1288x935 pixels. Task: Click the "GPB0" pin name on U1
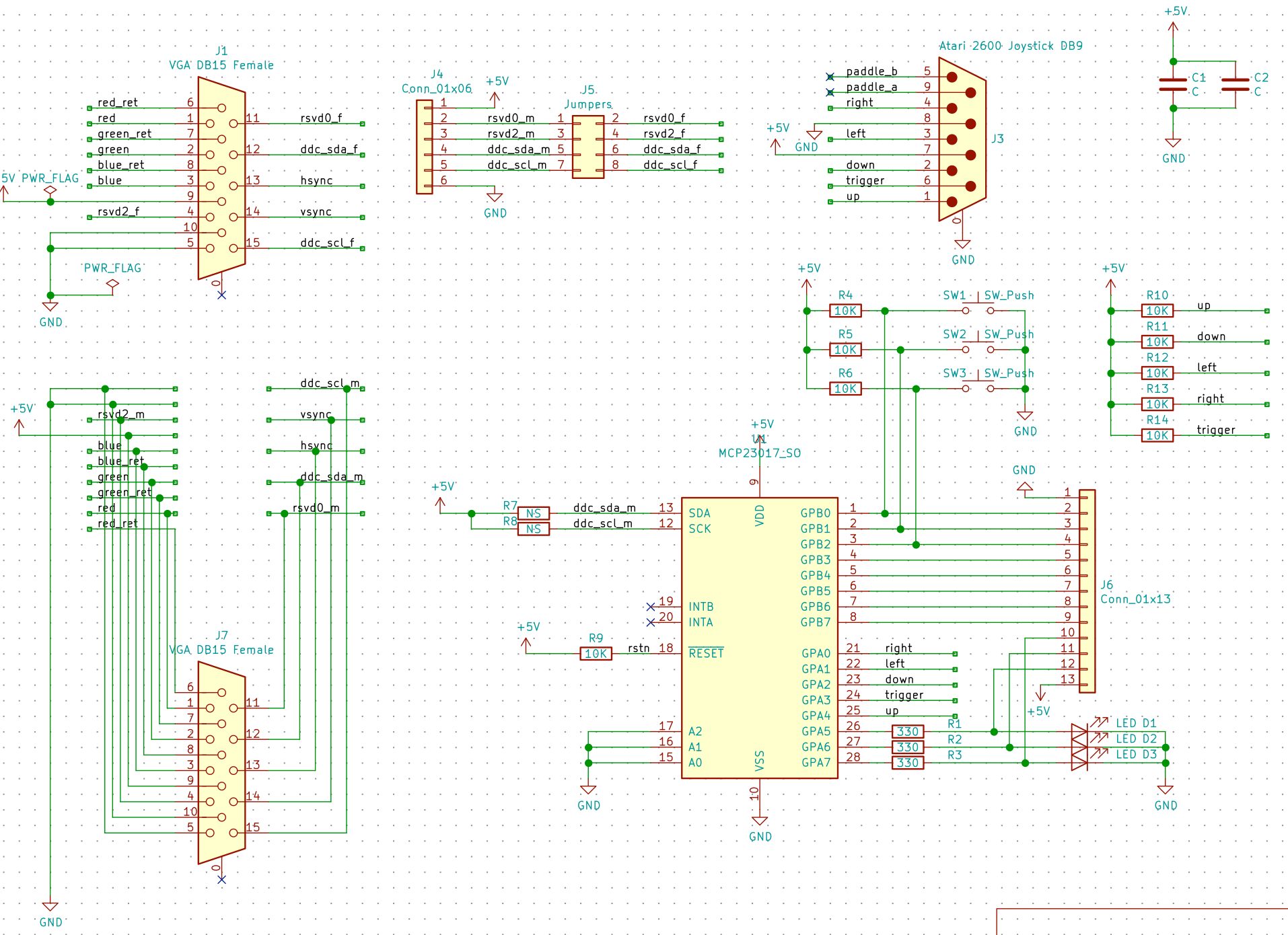point(815,513)
